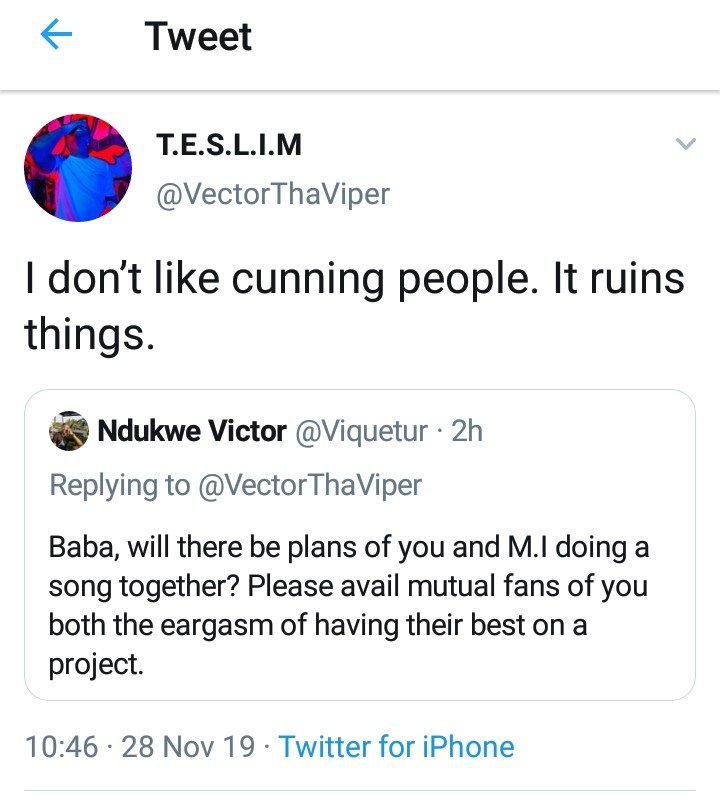Click the word 'things.' in the main tweet
Image resolution: width=720 pixels, height=800 pixels.
click(x=90, y=332)
